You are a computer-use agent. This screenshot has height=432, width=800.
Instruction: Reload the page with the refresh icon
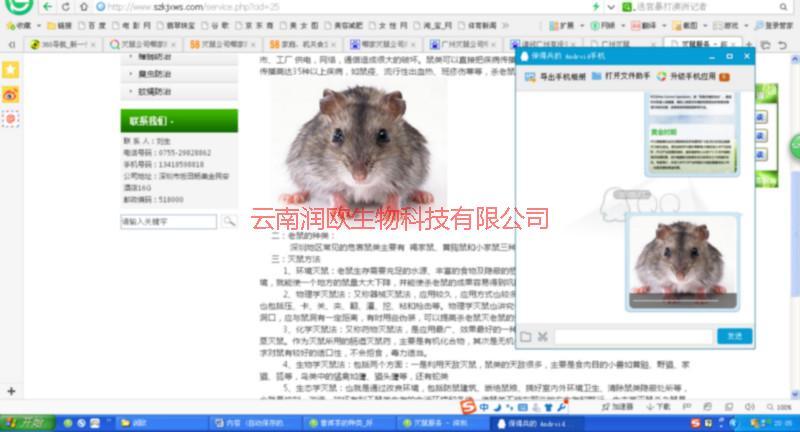pyautogui.click(x=66, y=7)
